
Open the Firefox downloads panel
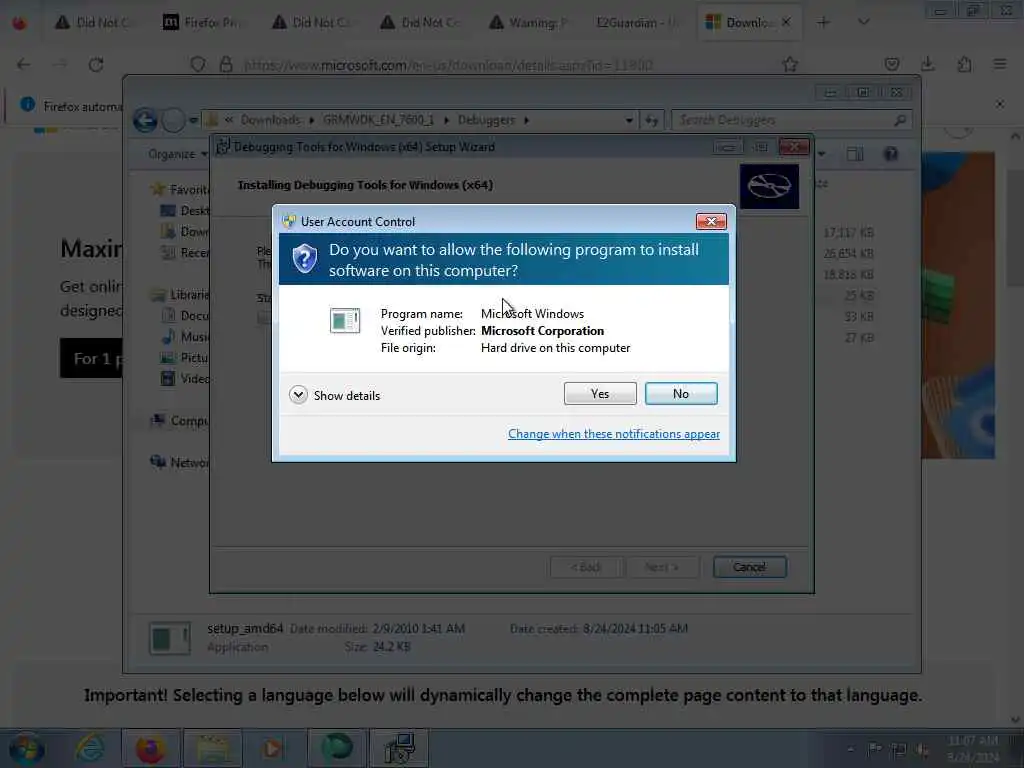[x=927, y=65]
